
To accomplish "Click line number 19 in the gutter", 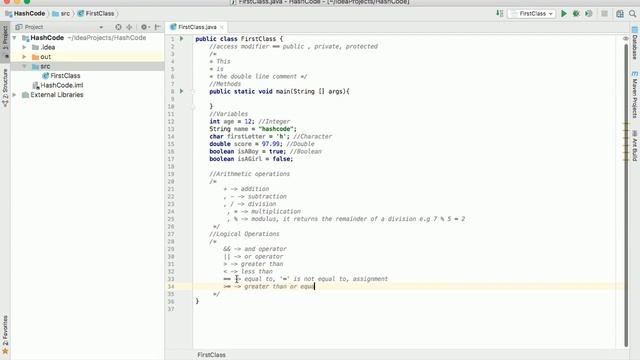I will [171, 174].
